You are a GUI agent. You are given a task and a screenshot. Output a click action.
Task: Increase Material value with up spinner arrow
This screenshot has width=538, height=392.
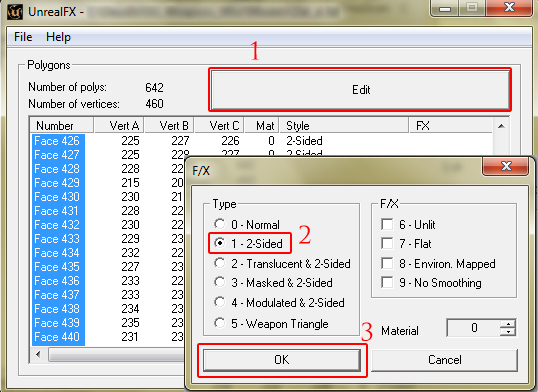[x=508, y=323]
